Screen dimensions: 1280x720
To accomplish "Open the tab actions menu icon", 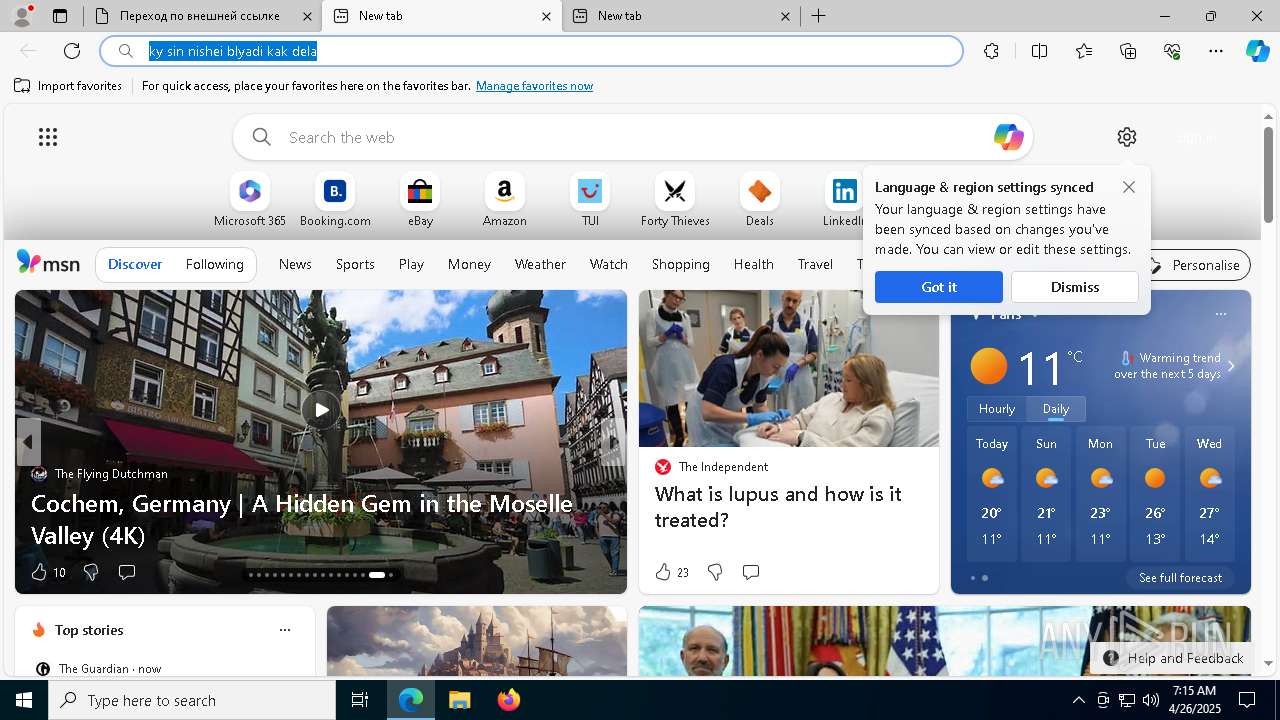I will 60,16.
